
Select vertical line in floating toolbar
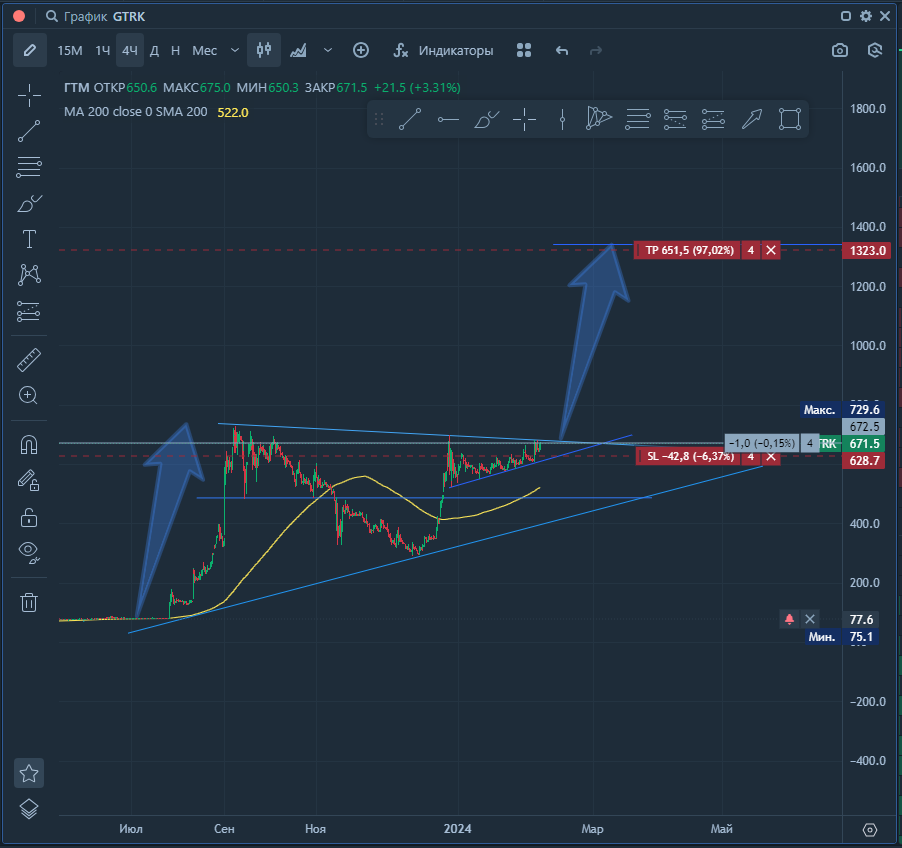point(562,119)
